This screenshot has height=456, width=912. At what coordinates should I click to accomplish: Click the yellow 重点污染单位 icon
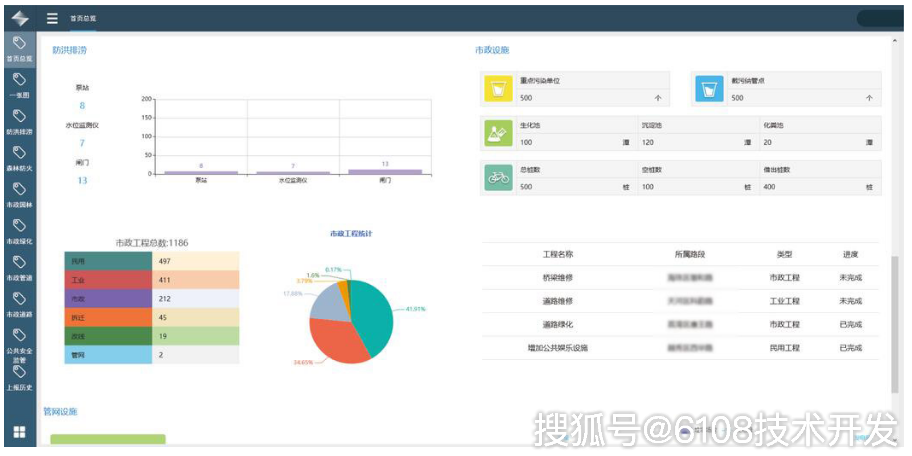click(x=498, y=89)
